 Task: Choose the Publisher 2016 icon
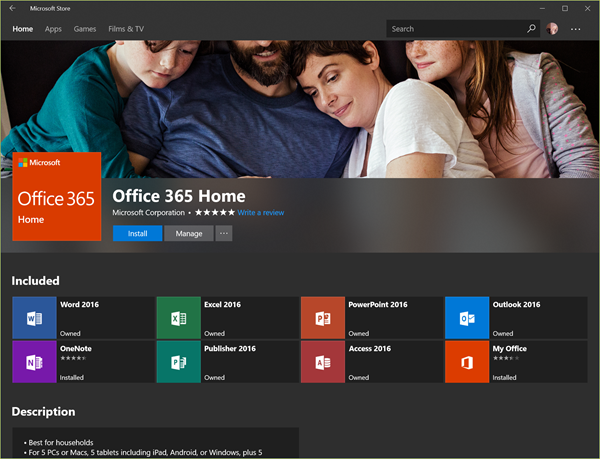pyautogui.click(x=178, y=362)
